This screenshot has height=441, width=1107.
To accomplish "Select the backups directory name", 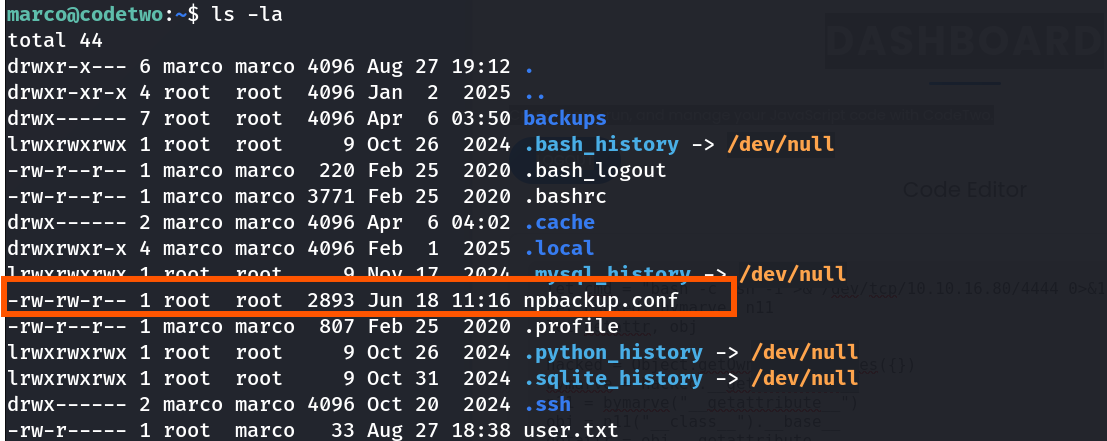I will click(565, 118).
